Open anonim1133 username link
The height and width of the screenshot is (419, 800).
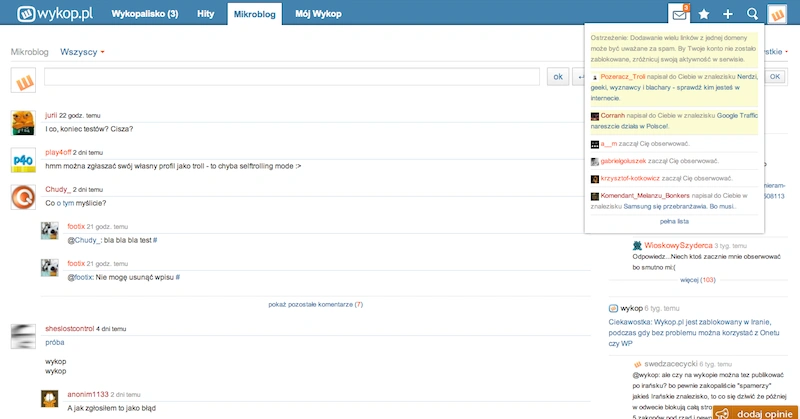click(x=88, y=395)
